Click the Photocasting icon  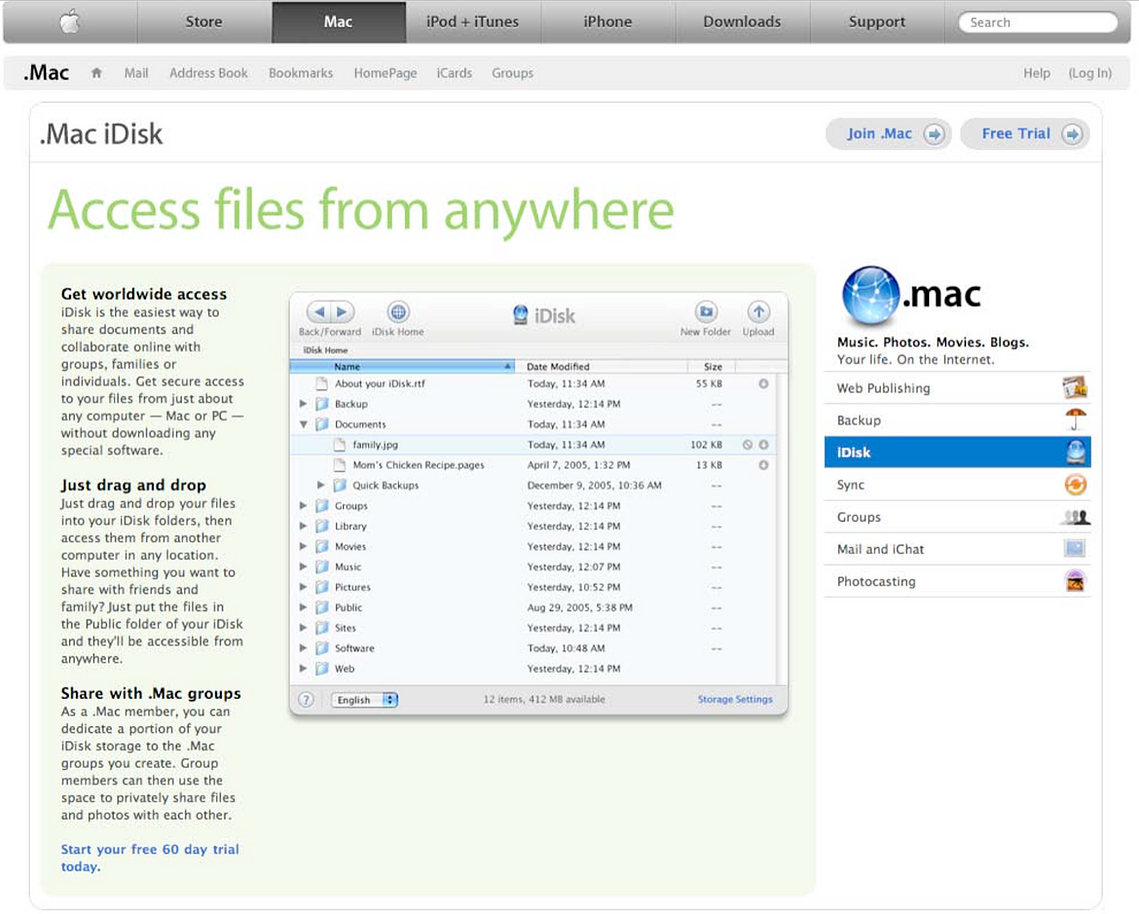point(1075,581)
